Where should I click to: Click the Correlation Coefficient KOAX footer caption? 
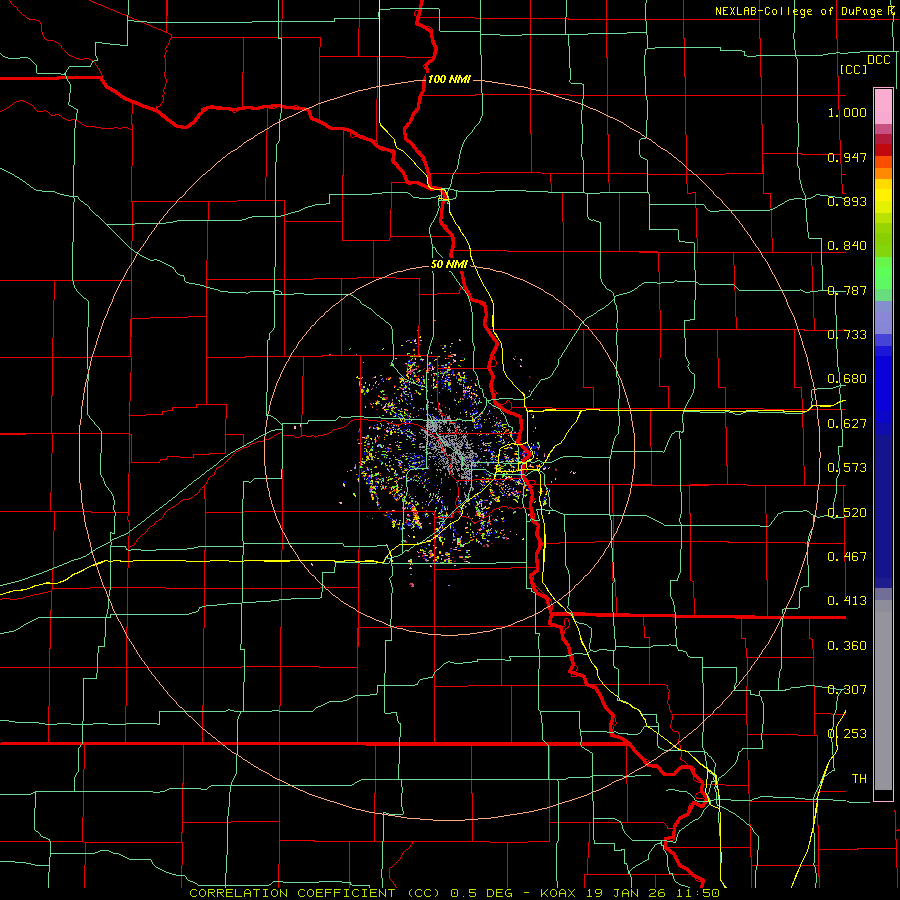454,893
